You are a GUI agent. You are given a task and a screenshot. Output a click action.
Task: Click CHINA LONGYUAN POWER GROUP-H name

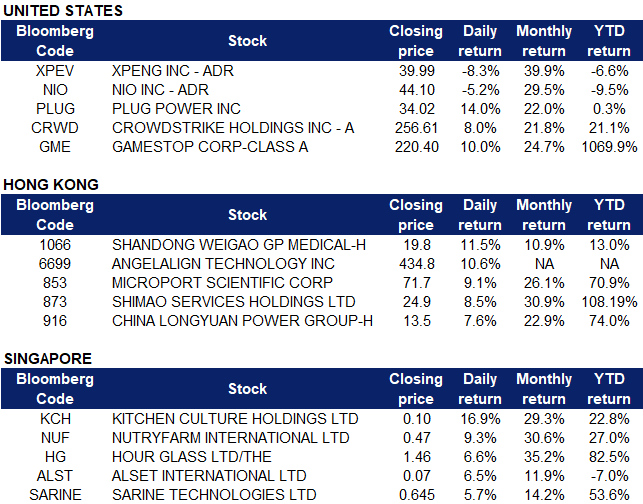pos(242,320)
